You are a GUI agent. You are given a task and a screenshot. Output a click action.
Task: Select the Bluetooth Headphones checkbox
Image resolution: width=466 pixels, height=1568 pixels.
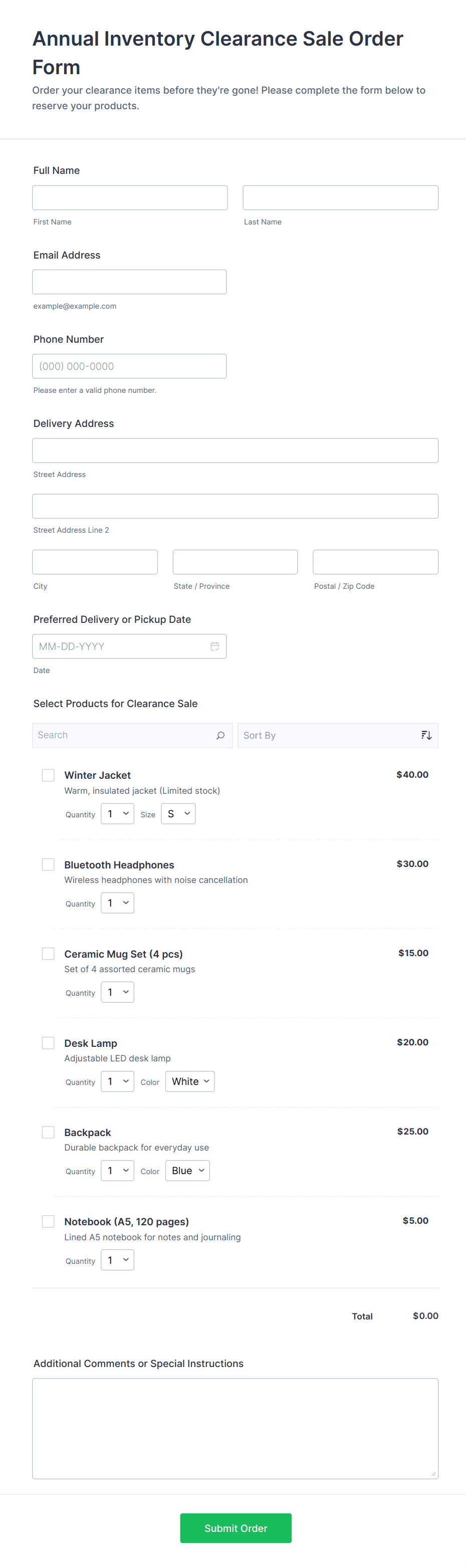(x=48, y=864)
